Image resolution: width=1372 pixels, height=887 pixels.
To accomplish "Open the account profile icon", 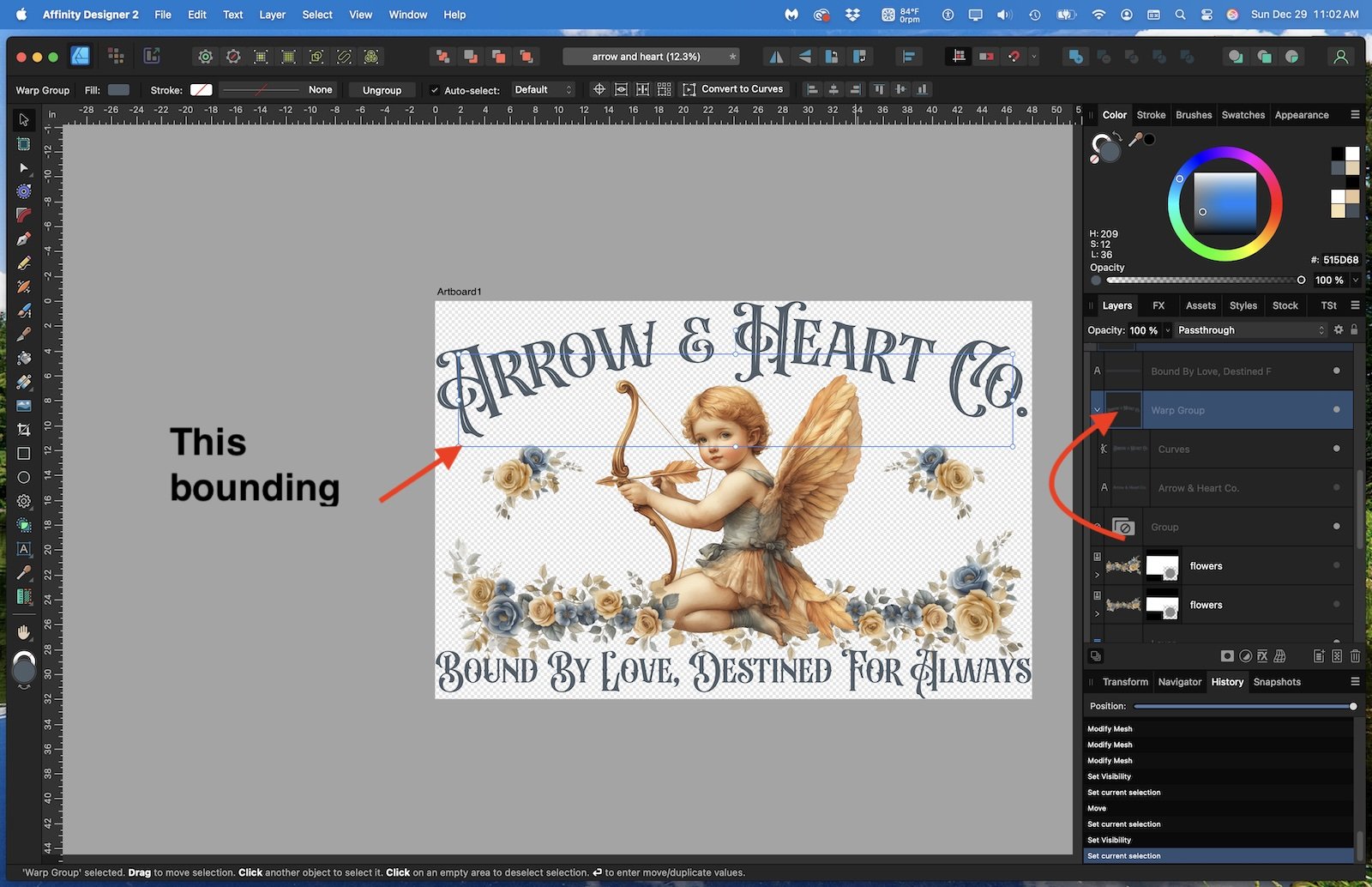I will click(1341, 57).
